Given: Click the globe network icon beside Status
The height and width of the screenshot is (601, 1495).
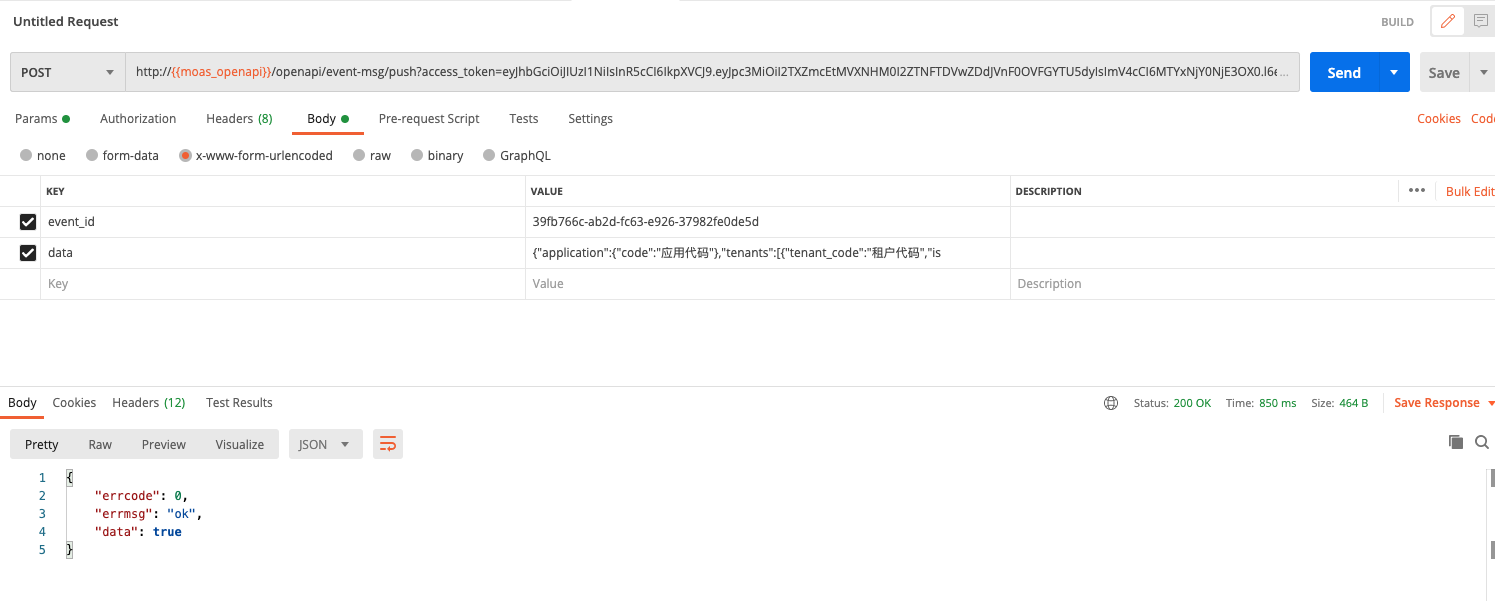Looking at the screenshot, I should point(1111,403).
